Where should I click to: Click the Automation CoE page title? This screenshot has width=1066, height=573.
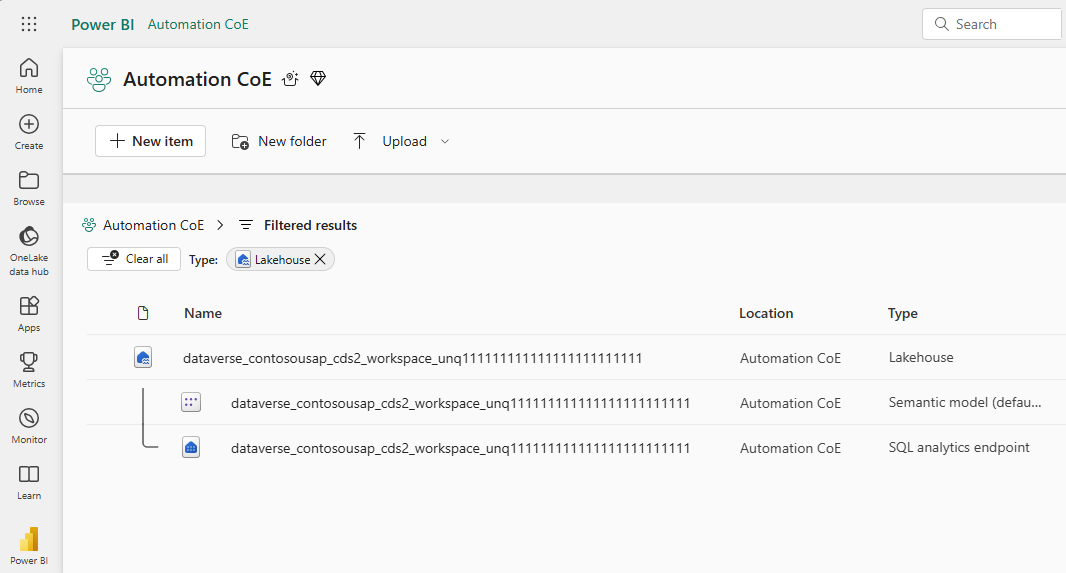[x=197, y=80]
